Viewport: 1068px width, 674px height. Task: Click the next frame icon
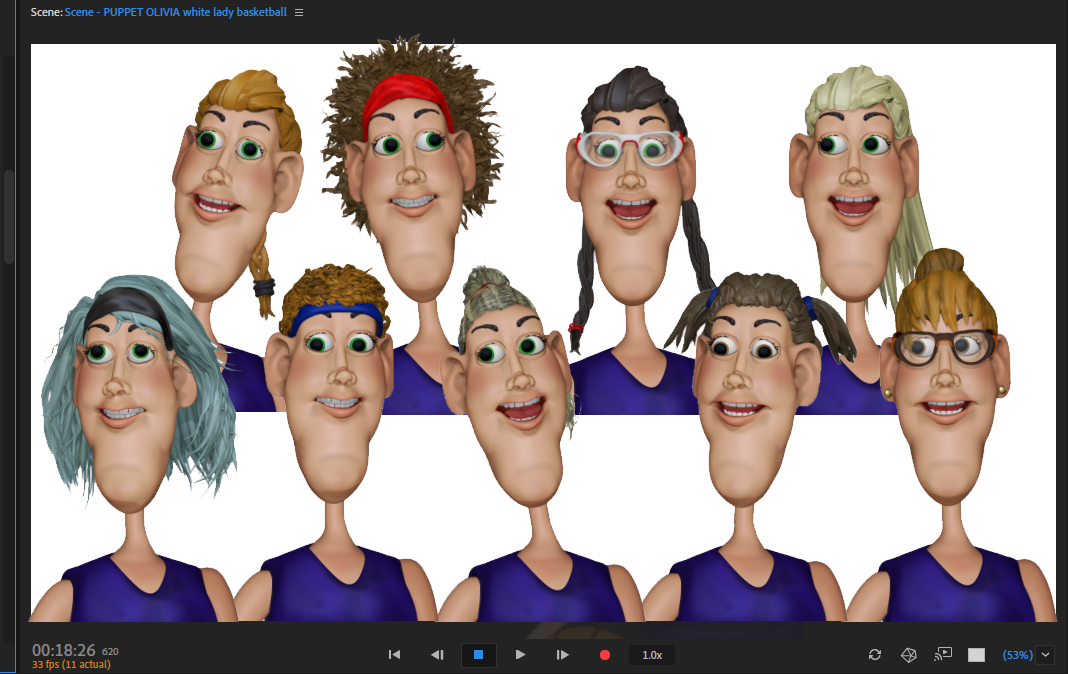563,655
